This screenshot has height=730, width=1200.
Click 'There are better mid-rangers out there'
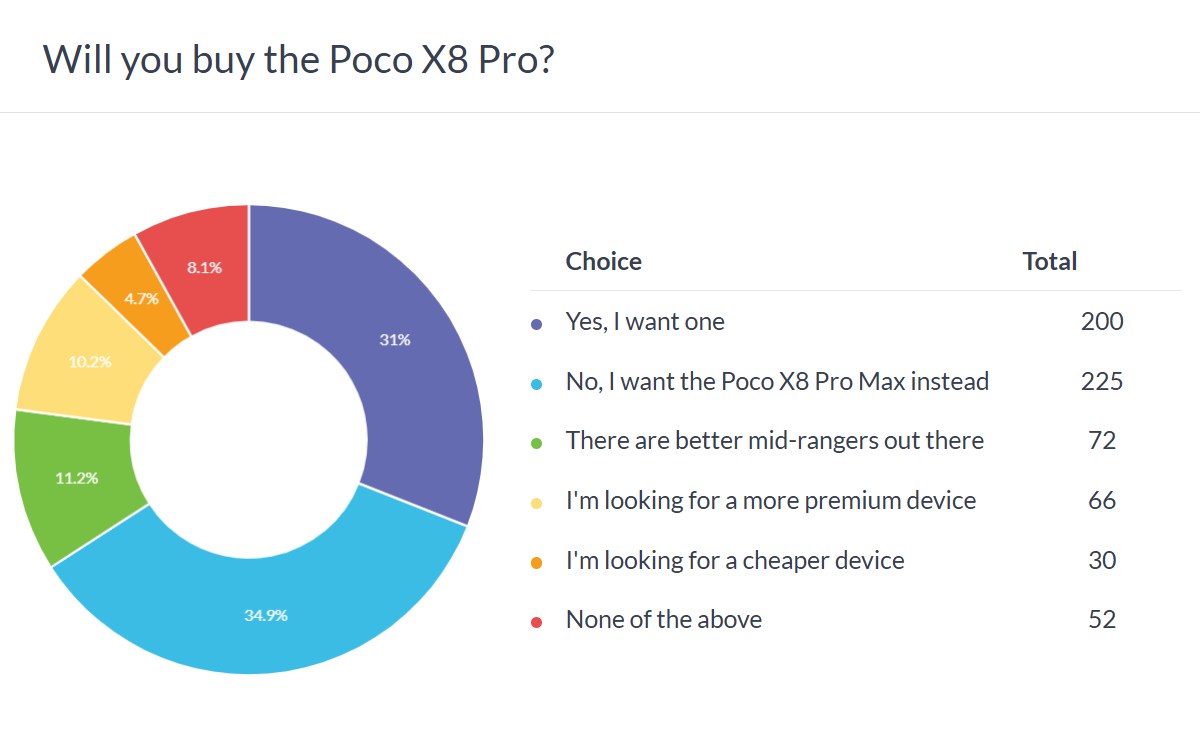coord(775,441)
